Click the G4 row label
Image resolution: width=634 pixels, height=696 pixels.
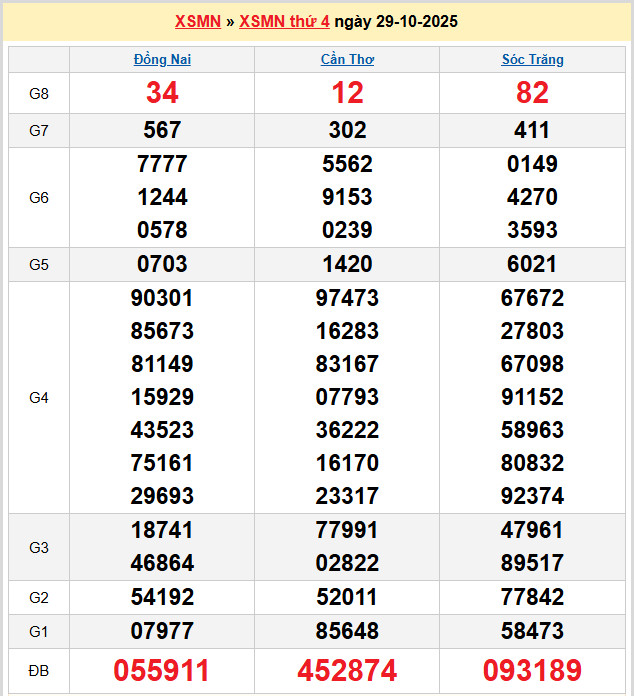coord(39,397)
